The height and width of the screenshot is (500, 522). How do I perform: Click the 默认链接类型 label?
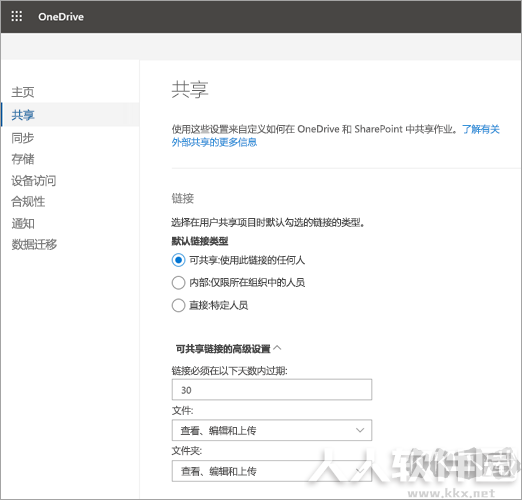[x=200, y=241]
